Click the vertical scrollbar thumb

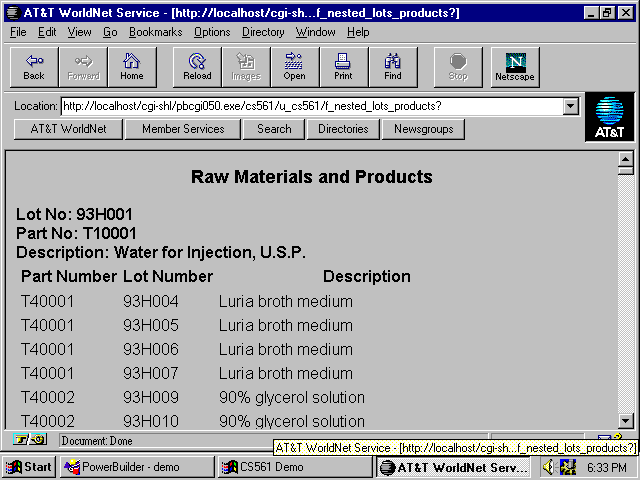click(x=625, y=170)
